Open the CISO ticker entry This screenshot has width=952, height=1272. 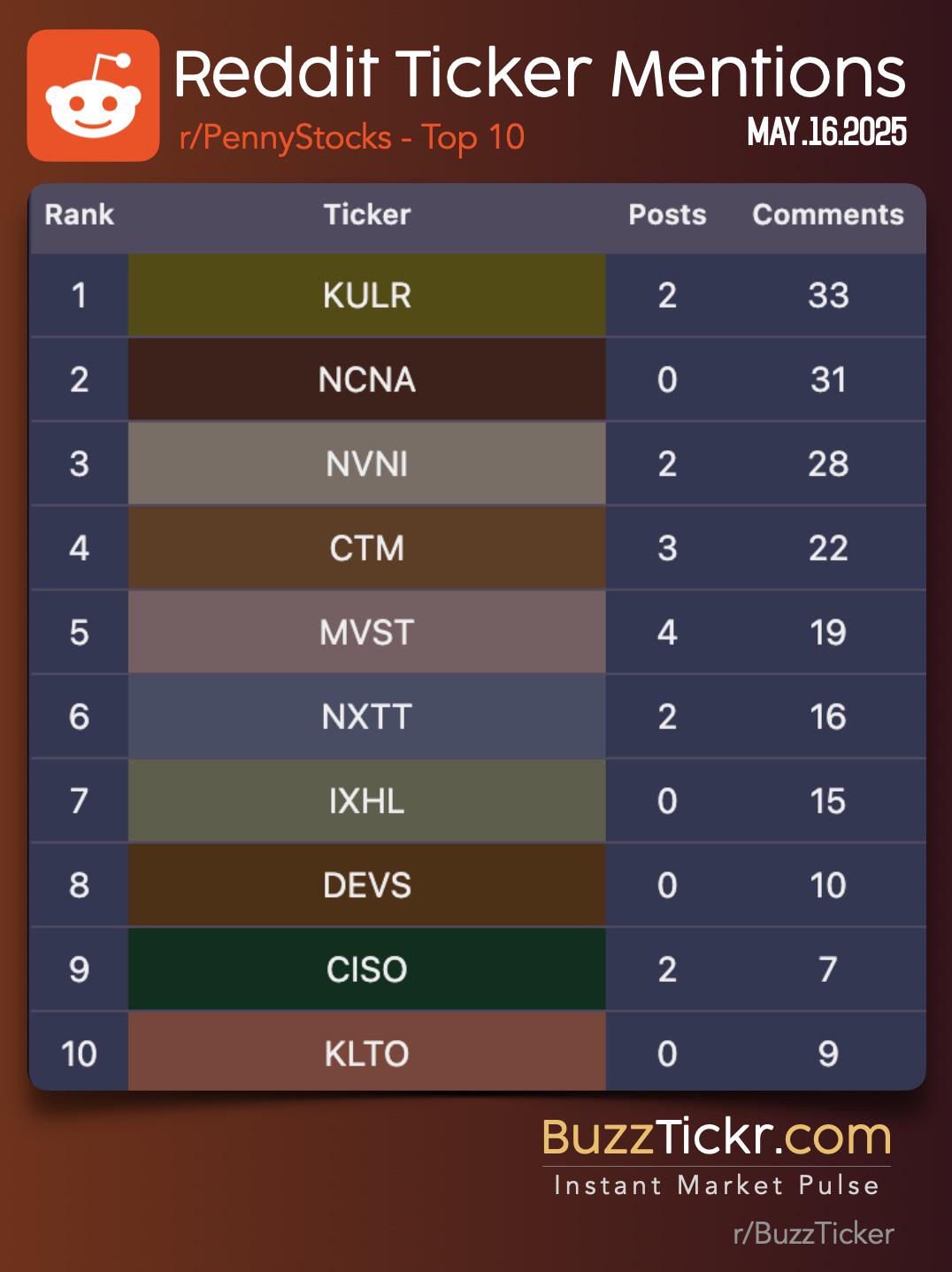pyautogui.click(x=367, y=969)
